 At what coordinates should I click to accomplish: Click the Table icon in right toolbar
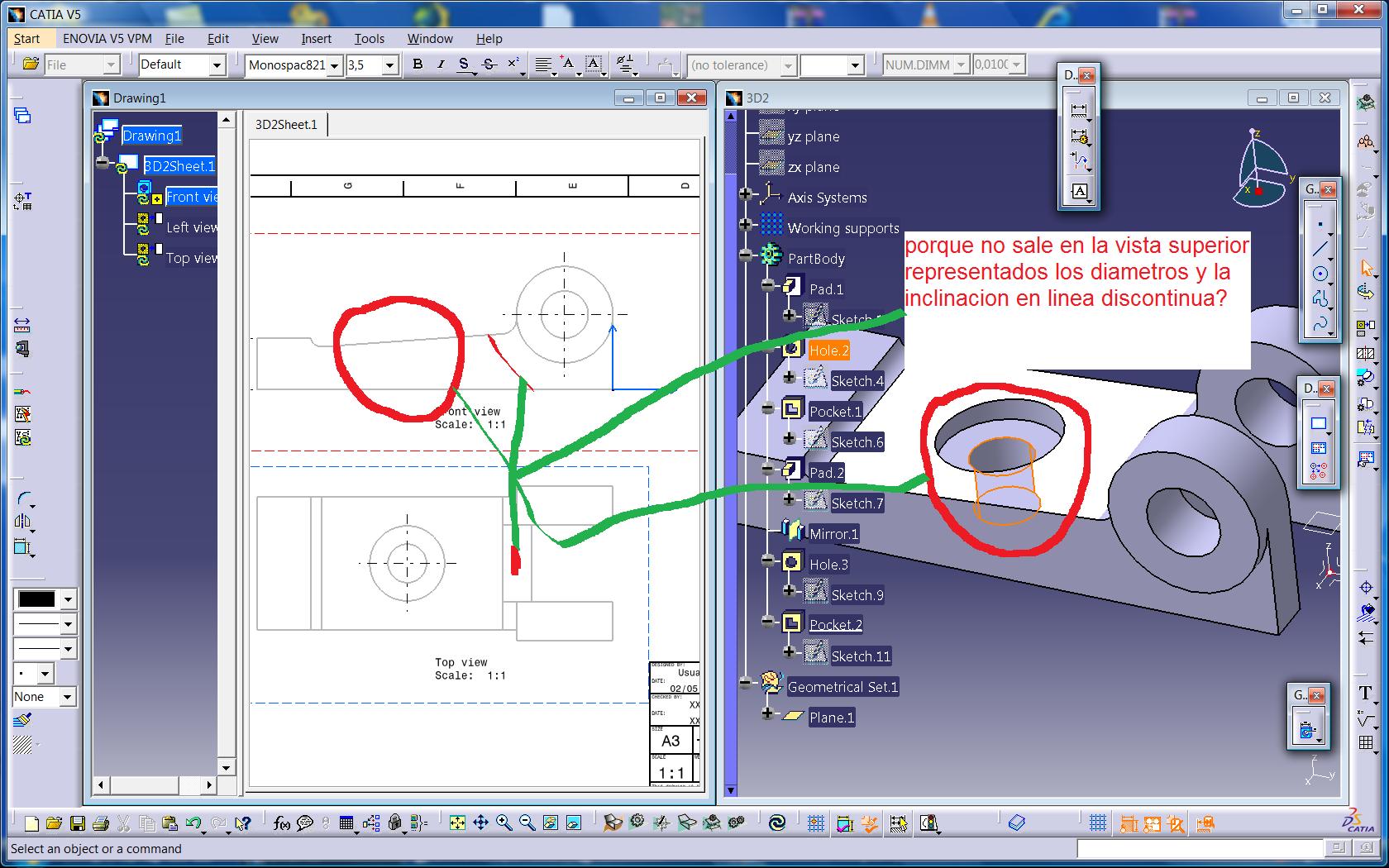pos(1366,743)
